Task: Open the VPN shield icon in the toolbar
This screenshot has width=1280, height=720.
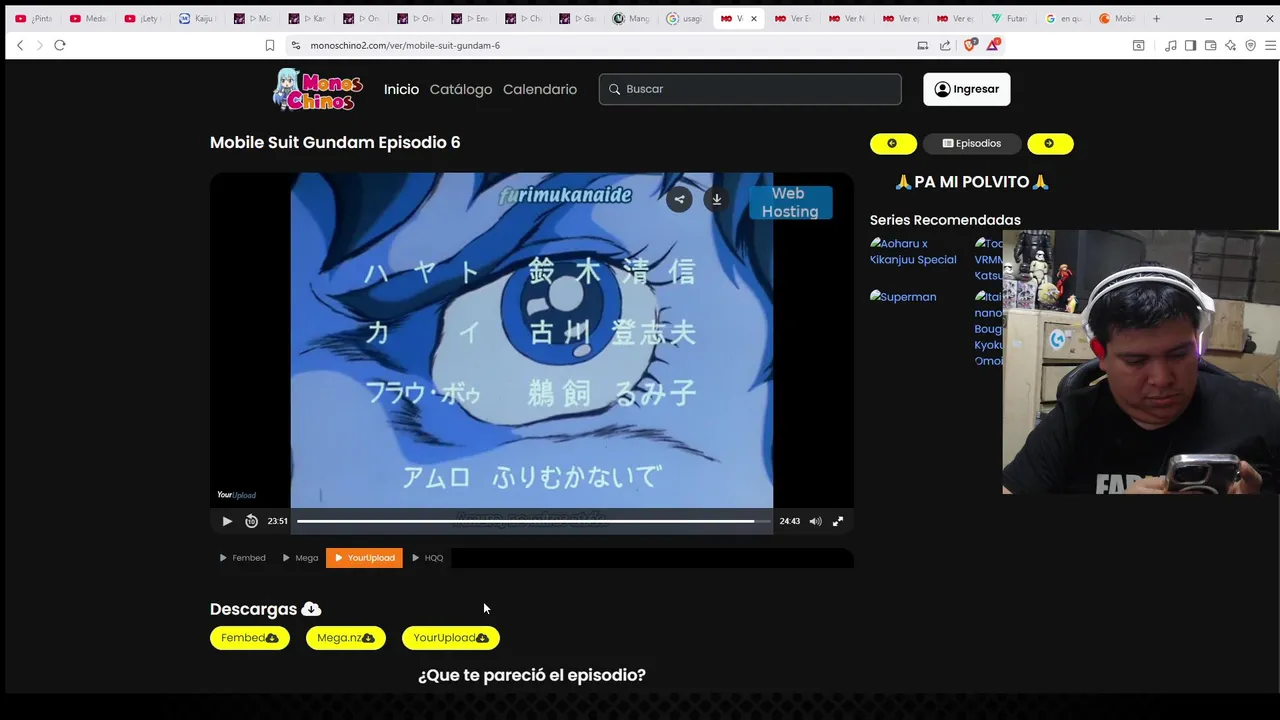Action: (x=1250, y=45)
